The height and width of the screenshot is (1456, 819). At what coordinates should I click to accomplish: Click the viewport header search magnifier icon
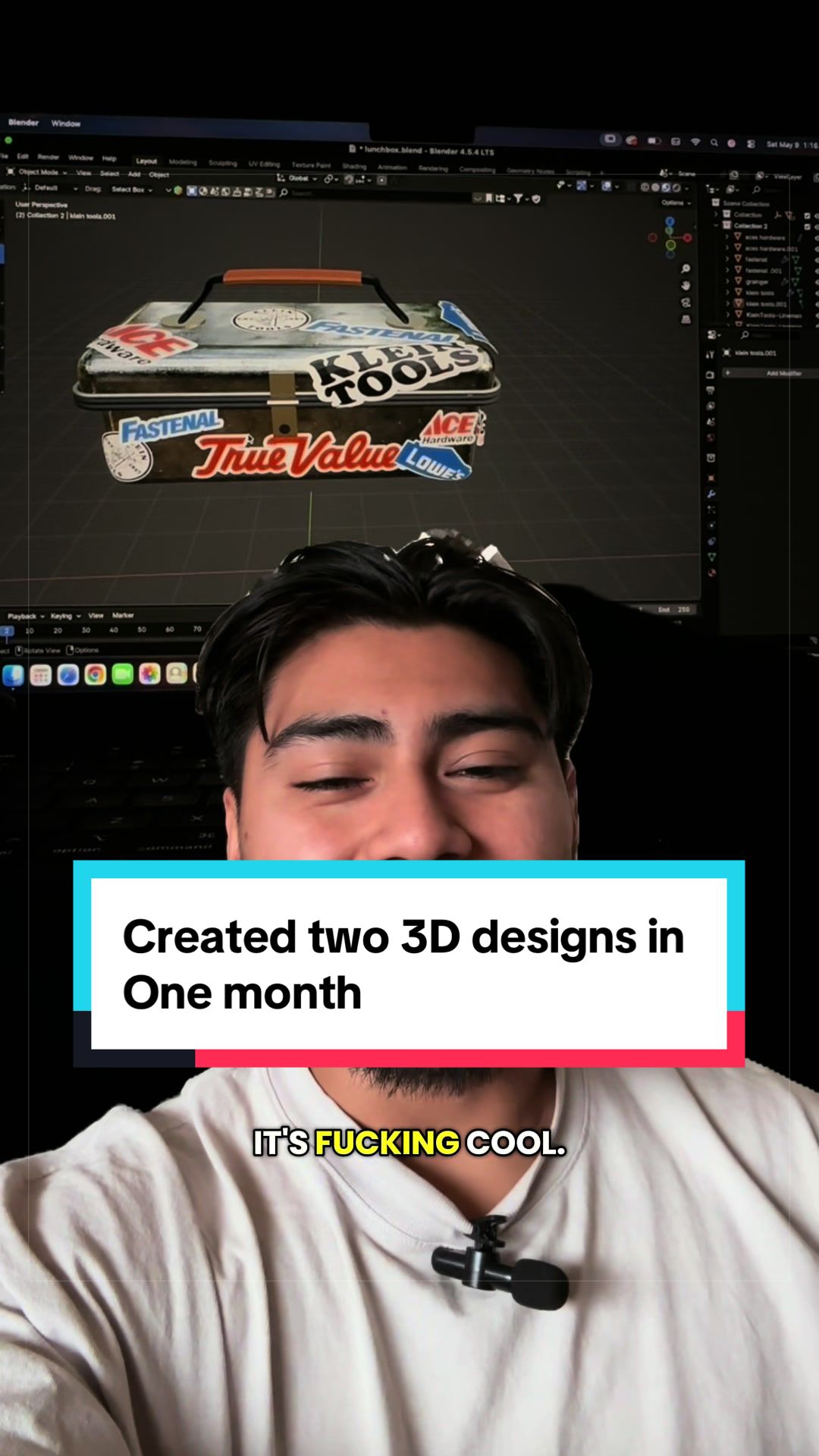point(284,193)
